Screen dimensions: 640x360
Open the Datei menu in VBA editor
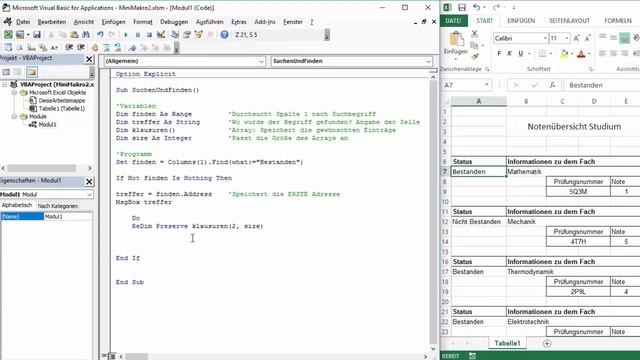click(x=23, y=22)
